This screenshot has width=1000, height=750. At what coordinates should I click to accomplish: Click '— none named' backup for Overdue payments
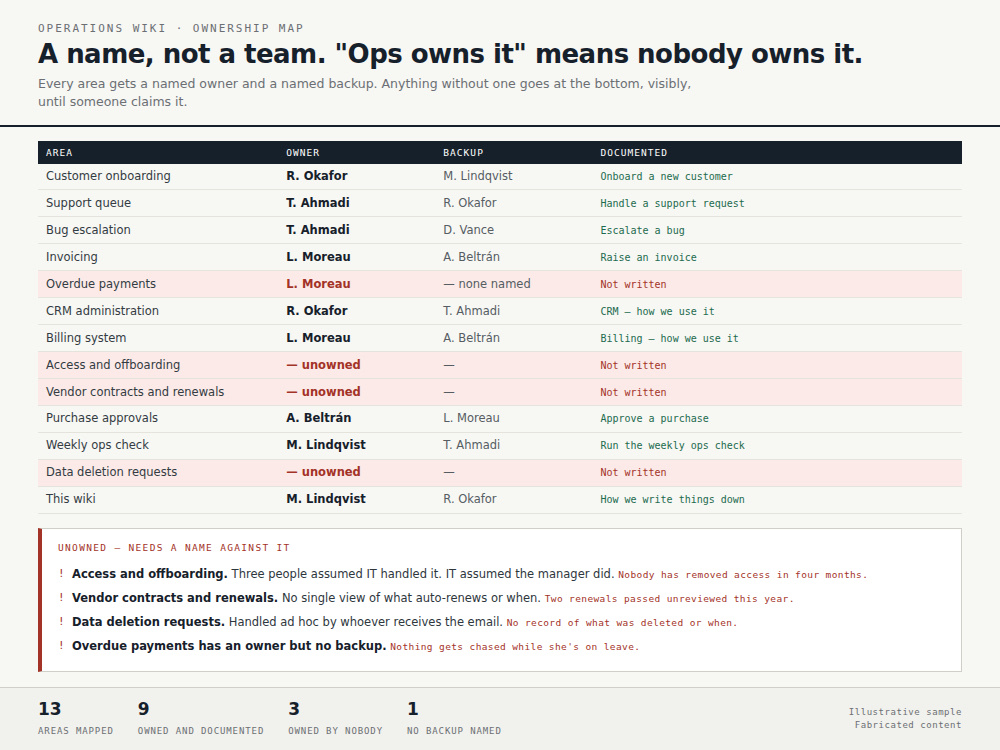point(487,284)
